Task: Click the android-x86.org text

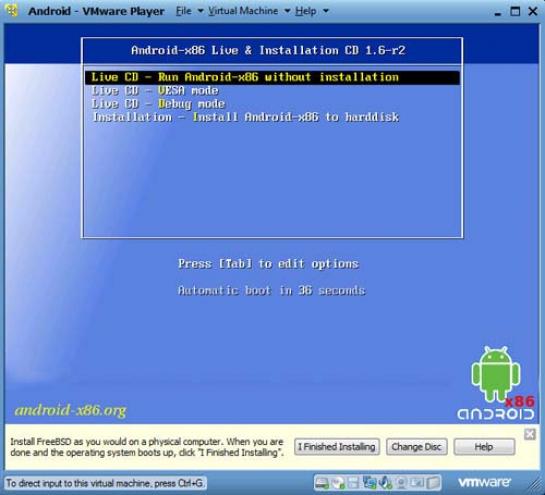Action: [x=71, y=411]
